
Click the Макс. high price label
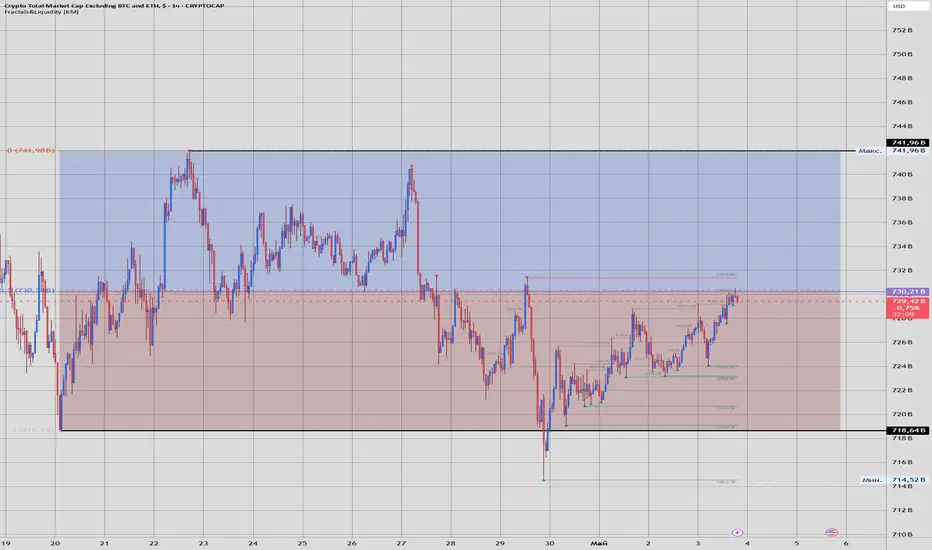coord(870,151)
